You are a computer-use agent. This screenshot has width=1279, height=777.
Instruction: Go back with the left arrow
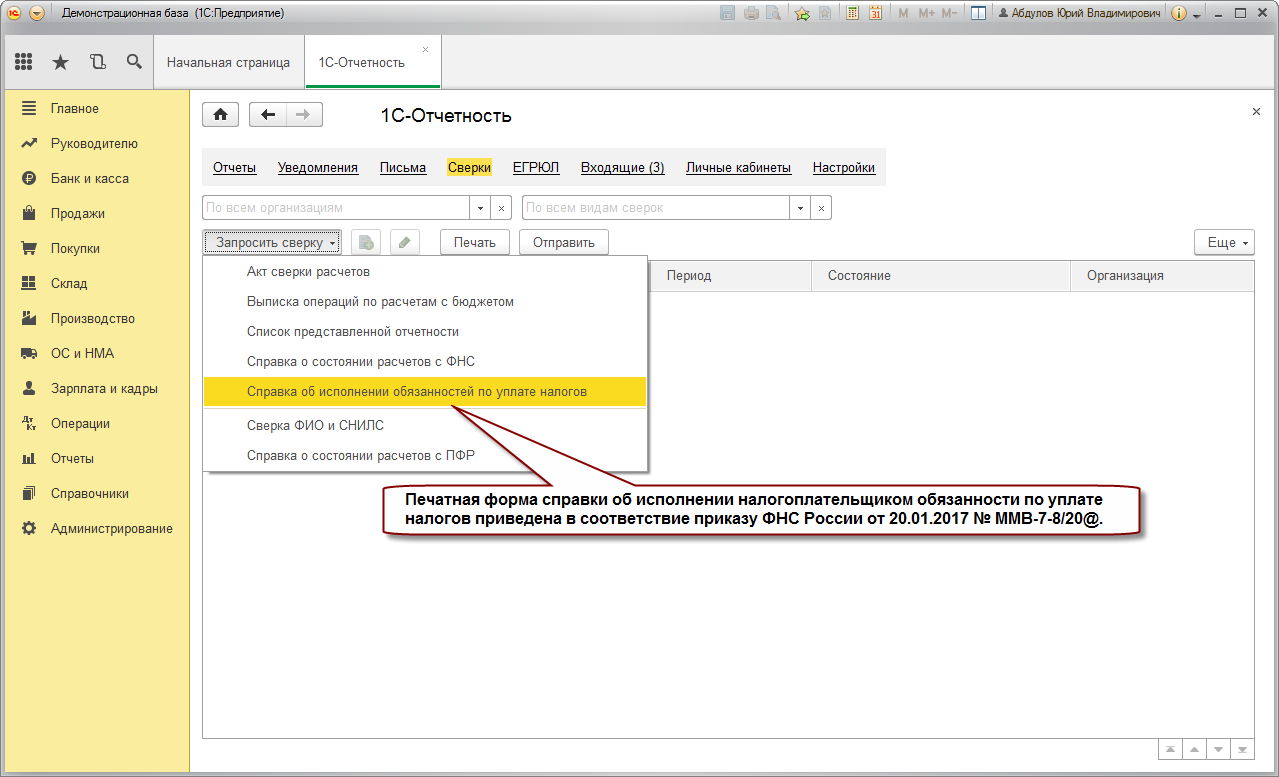[267, 115]
